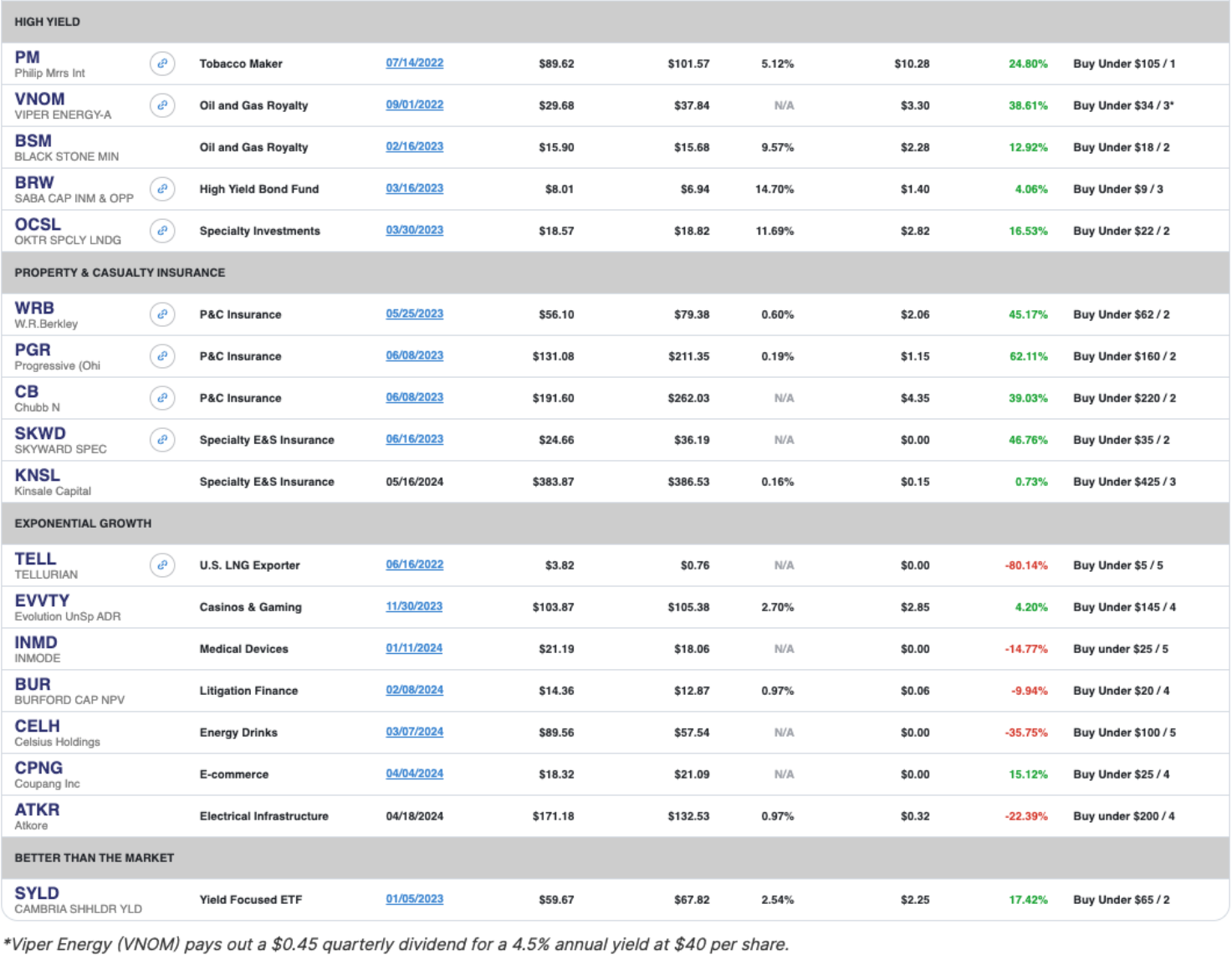The image size is (1232, 960).
Task: Click the TELL ticker symbol
Action: 35,559
